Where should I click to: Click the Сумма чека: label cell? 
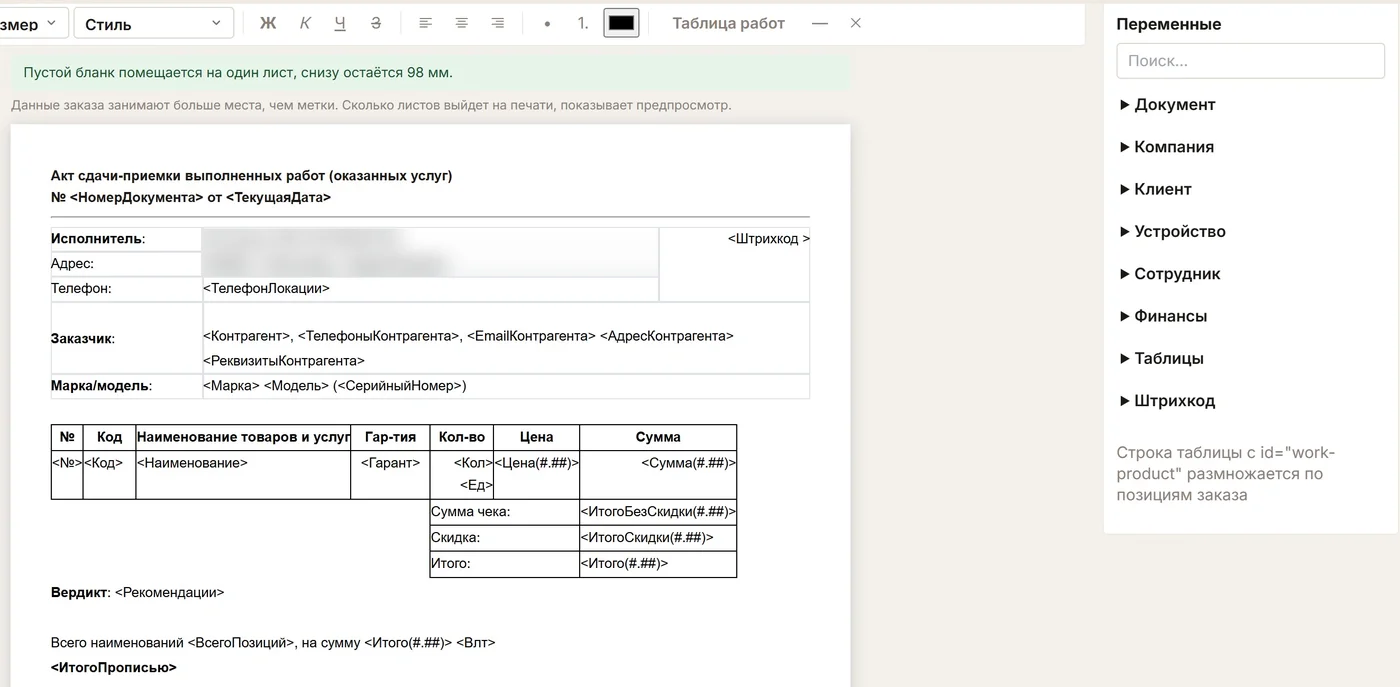(x=504, y=512)
